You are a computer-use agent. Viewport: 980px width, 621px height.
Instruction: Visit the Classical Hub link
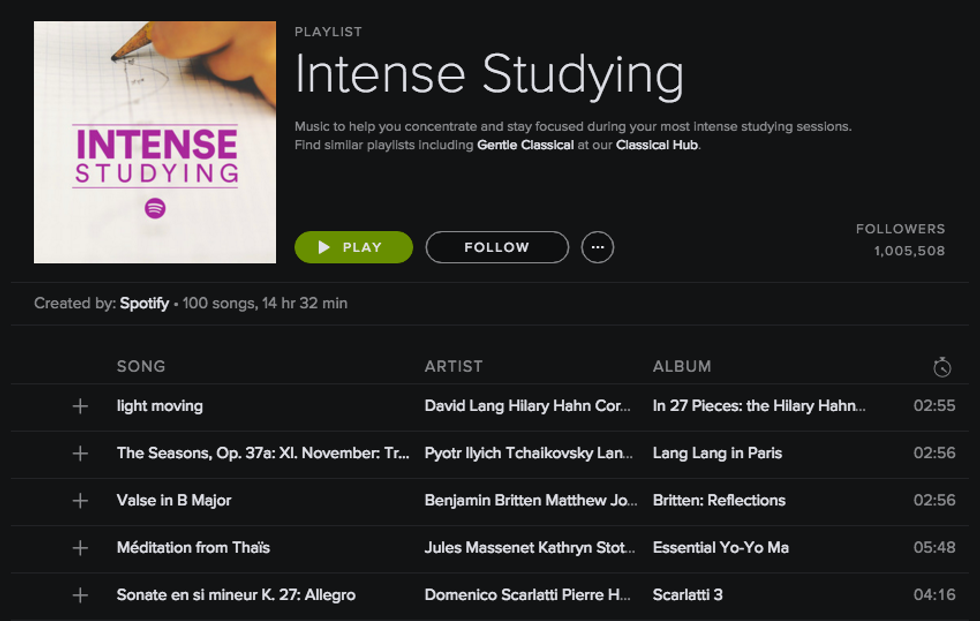pos(657,145)
